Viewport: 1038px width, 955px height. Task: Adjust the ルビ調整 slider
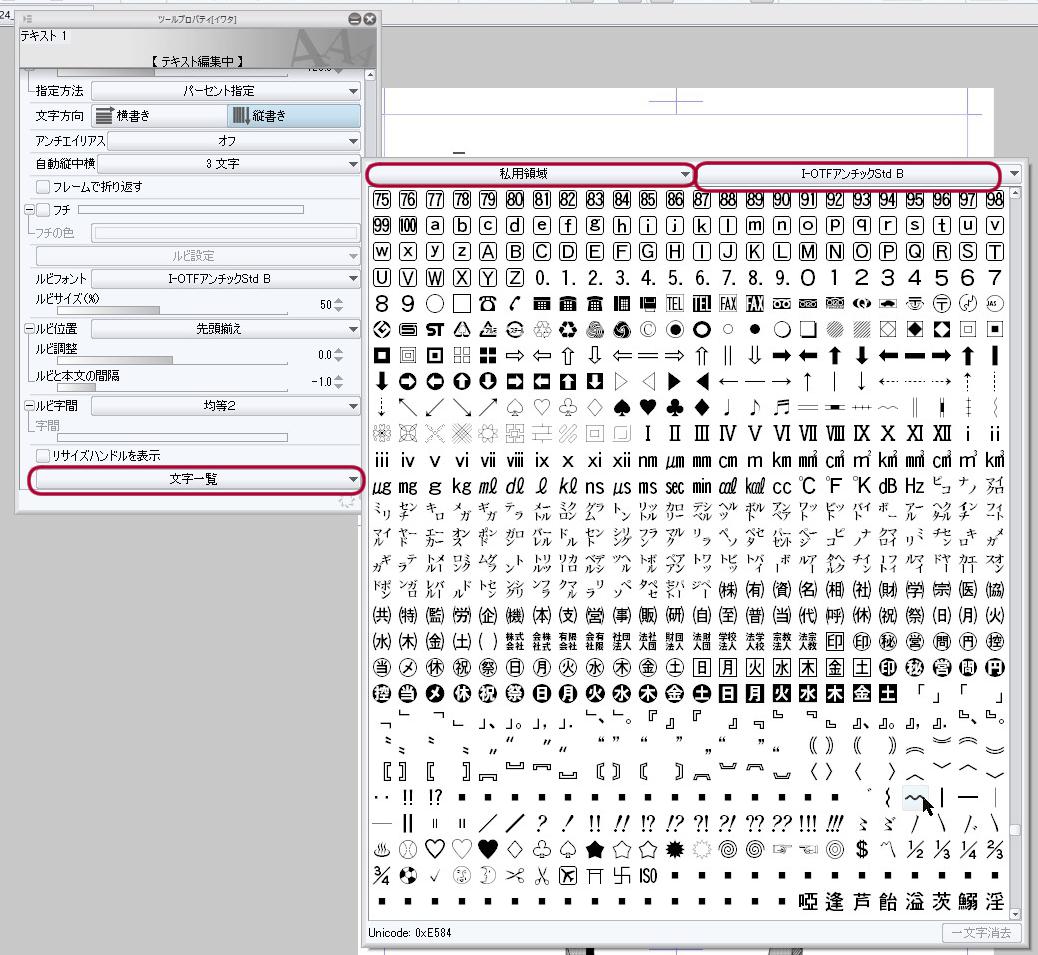(172, 360)
